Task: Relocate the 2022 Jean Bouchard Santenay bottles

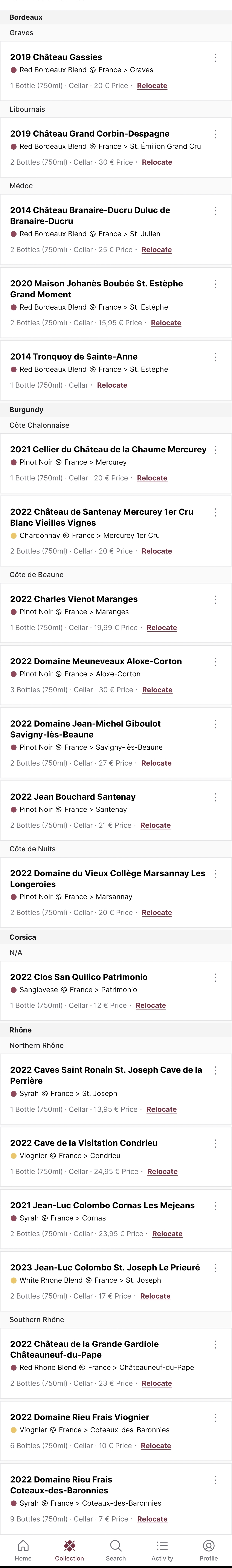Action: (156, 825)
